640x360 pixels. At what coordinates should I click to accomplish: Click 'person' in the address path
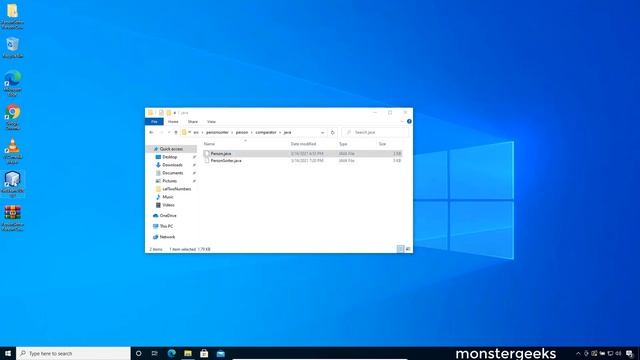tap(242, 132)
